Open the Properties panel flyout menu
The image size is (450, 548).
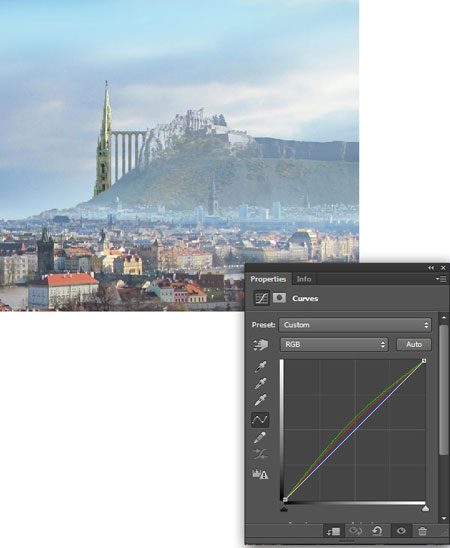(x=441, y=279)
